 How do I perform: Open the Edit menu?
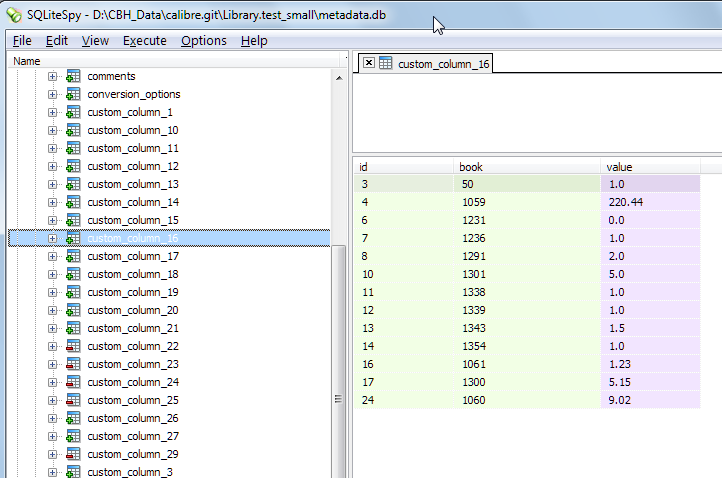coord(57,41)
